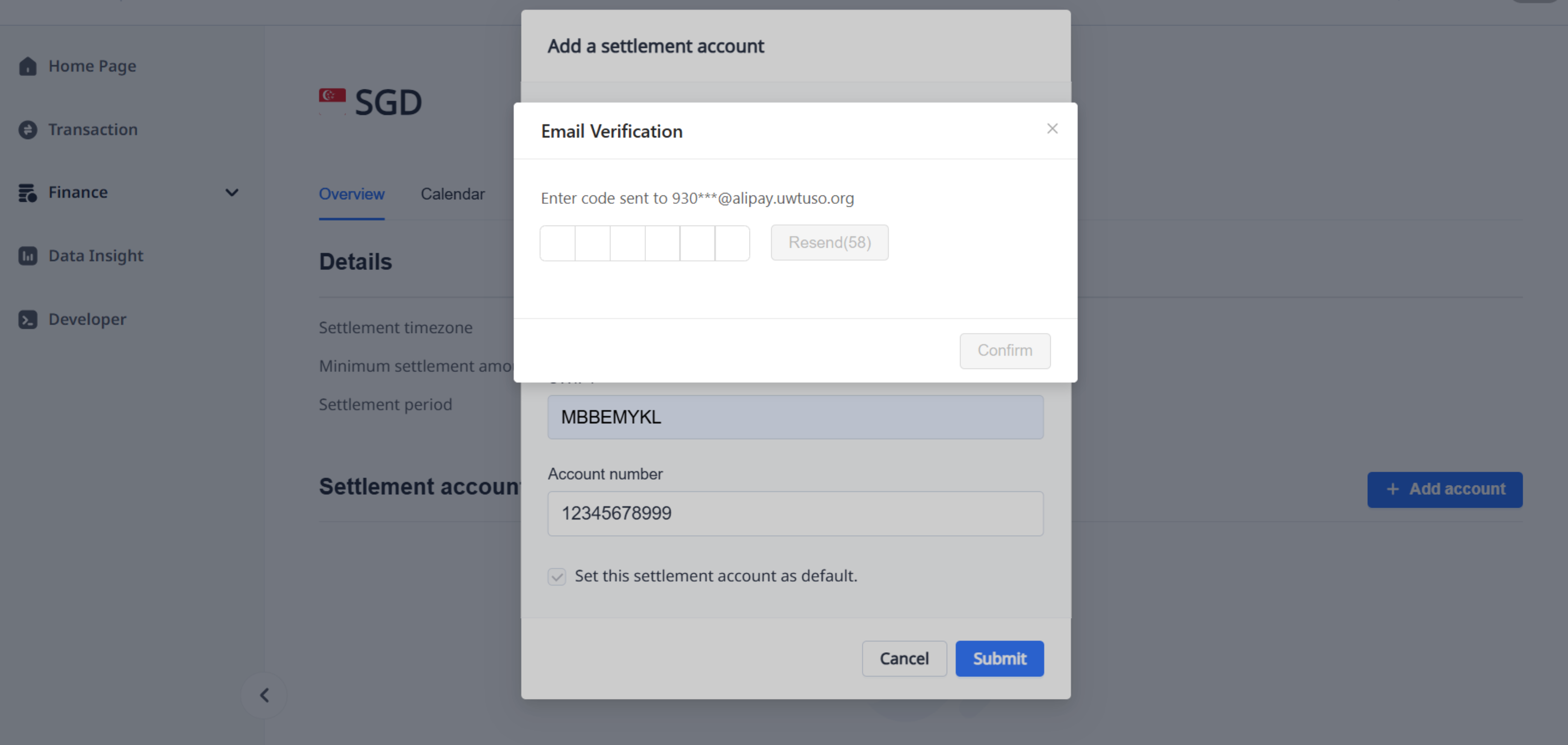1568x745 pixels.
Task: Open Transaction via its sidebar icon
Action: [x=28, y=130]
